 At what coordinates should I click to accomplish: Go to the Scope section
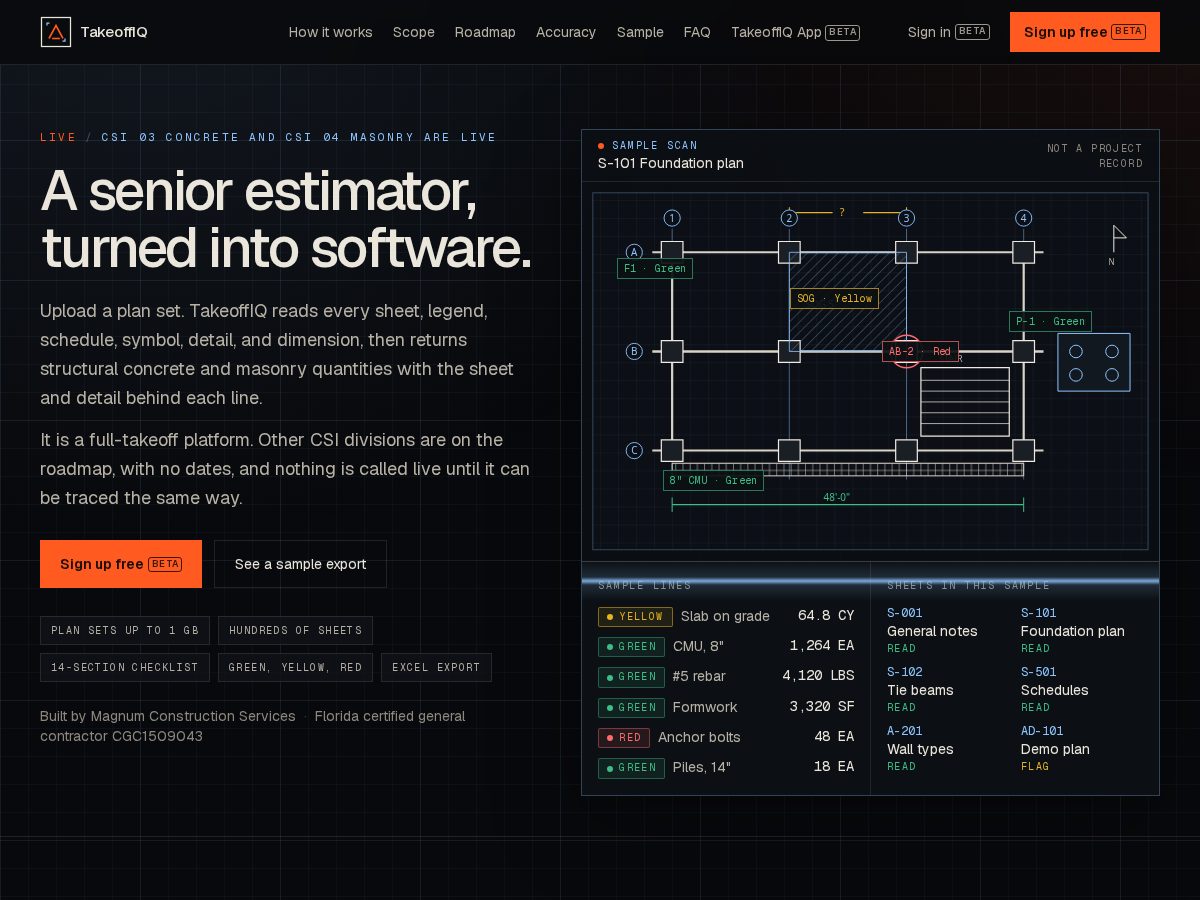tap(413, 32)
